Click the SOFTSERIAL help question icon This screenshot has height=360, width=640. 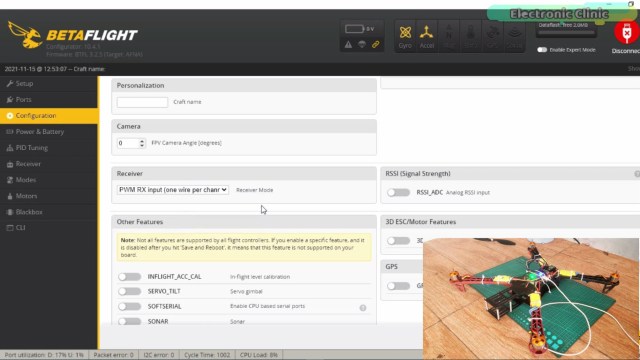point(363,308)
